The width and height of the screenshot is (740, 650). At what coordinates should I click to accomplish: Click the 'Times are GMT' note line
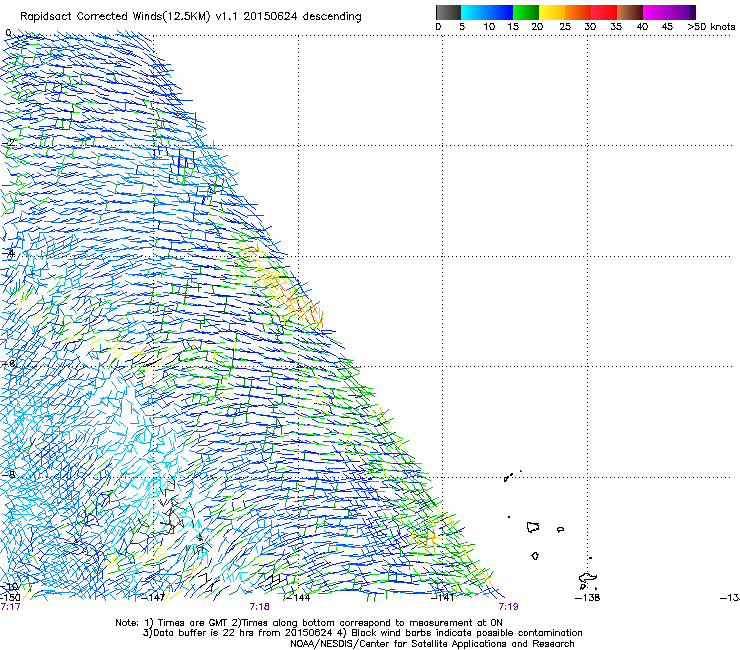[x=309, y=623]
